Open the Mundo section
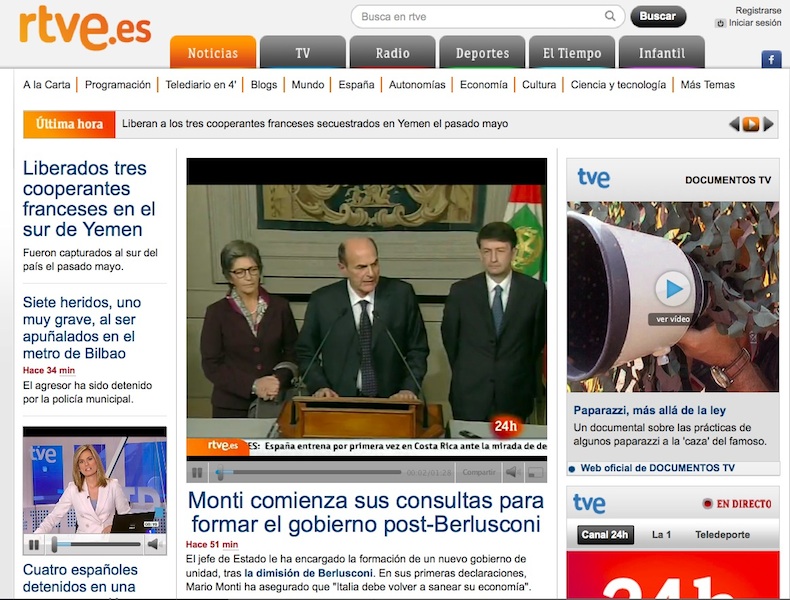The height and width of the screenshot is (600, 790). pyautogui.click(x=307, y=85)
